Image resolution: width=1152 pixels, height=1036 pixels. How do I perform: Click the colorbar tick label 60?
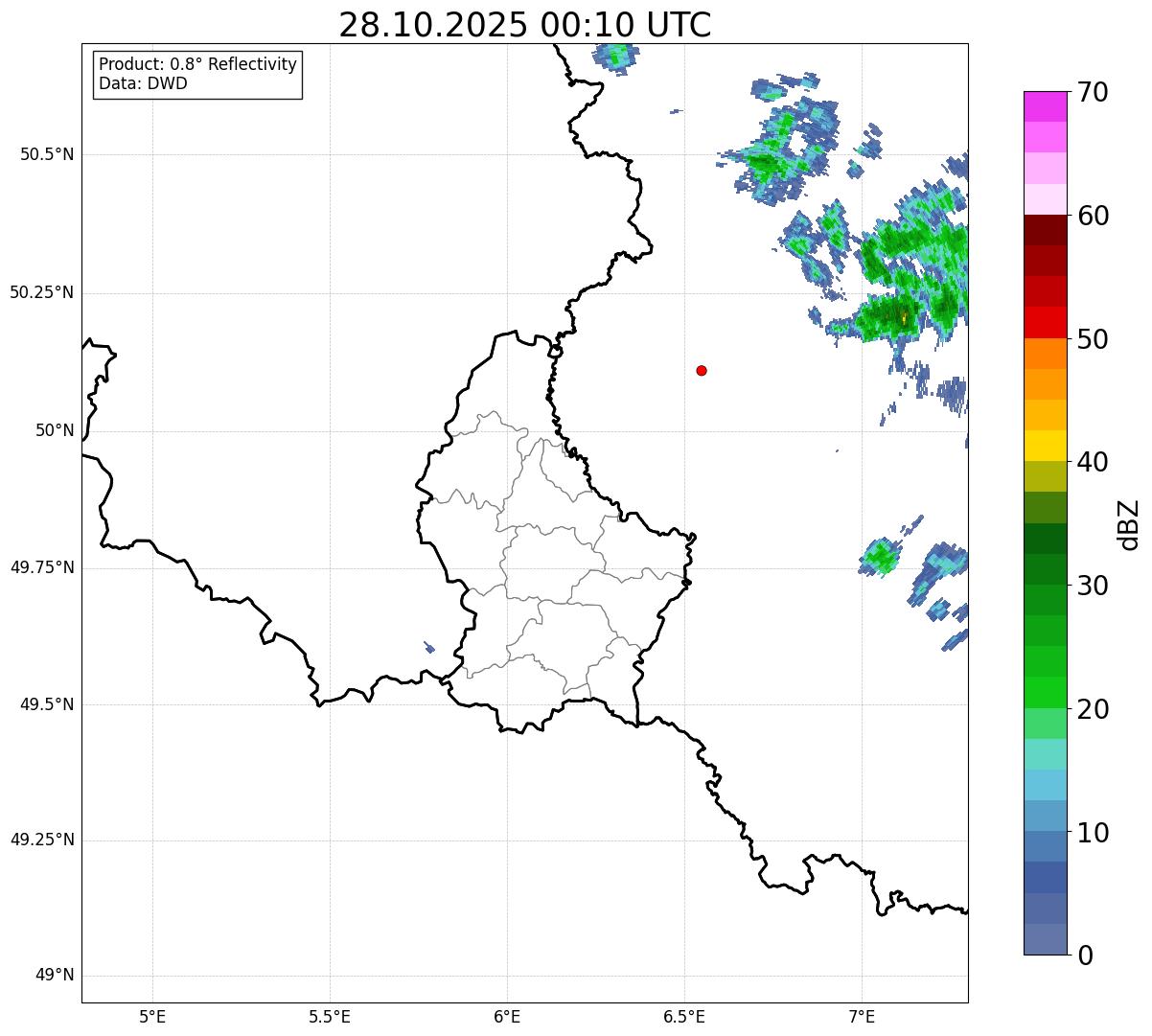pyautogui.click(x=1093, y=216)
